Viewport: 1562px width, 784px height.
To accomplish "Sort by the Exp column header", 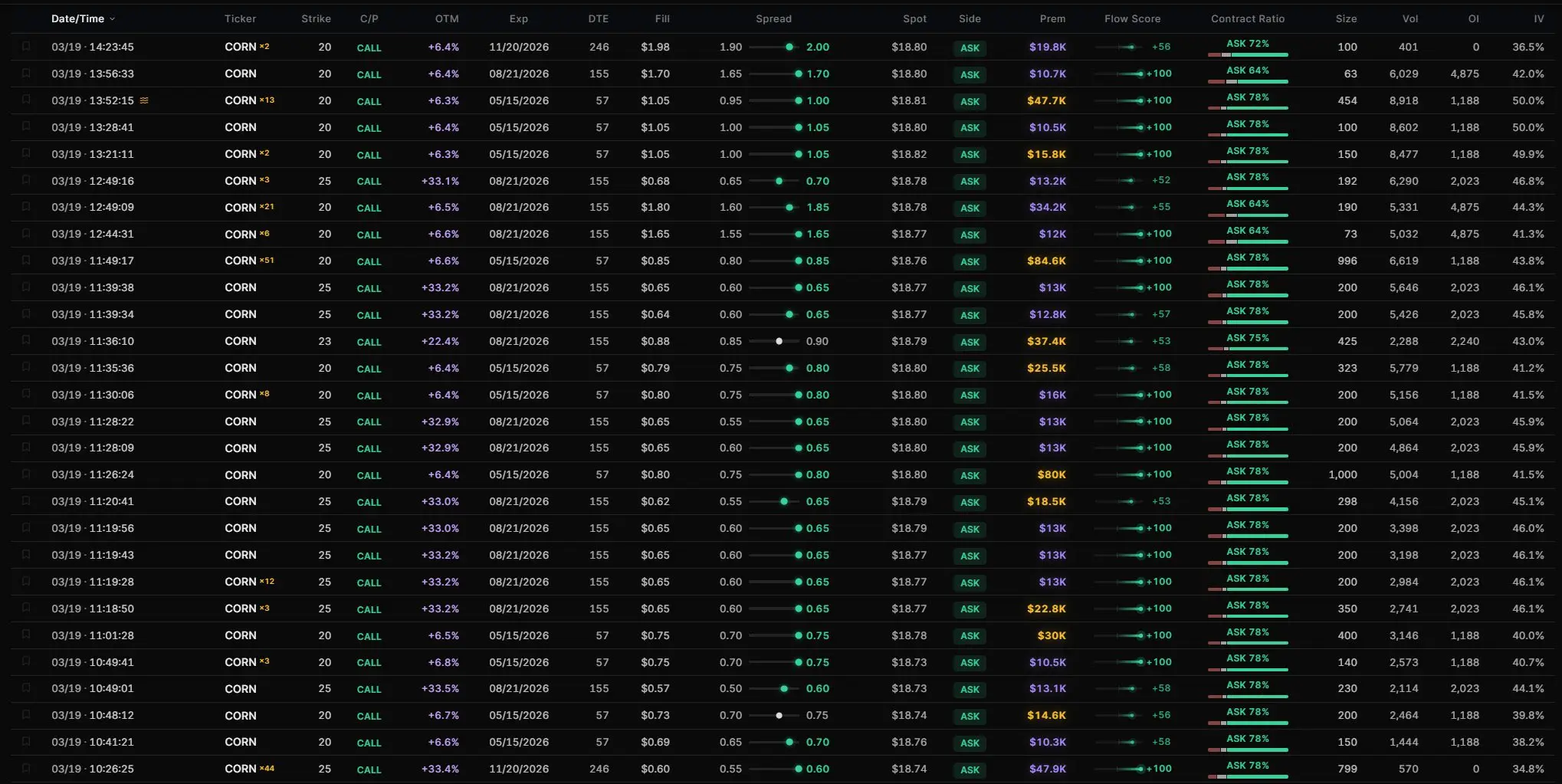I will [519, 18].
